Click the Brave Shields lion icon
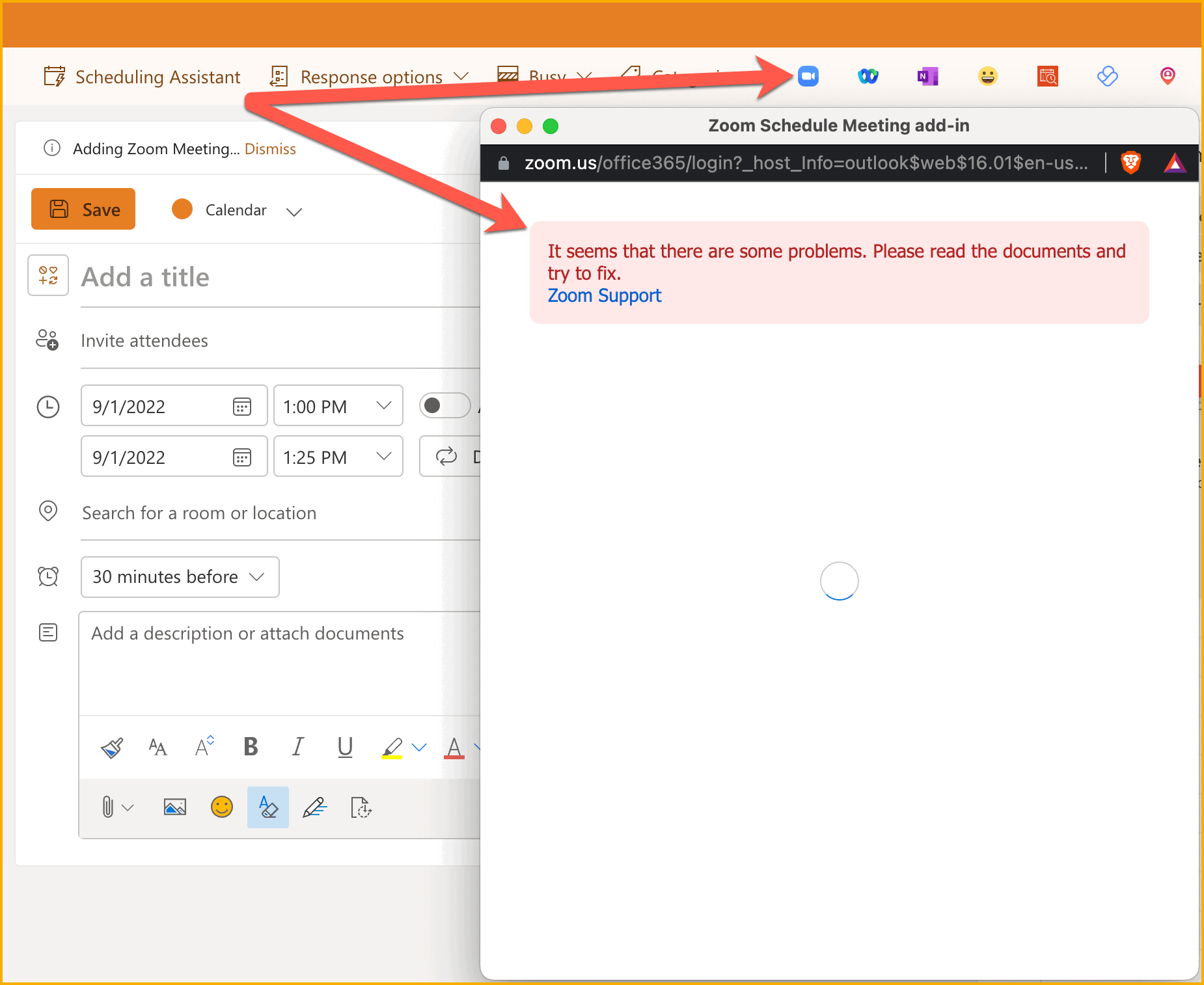 pyautogui.click(x=1131, y=163)
